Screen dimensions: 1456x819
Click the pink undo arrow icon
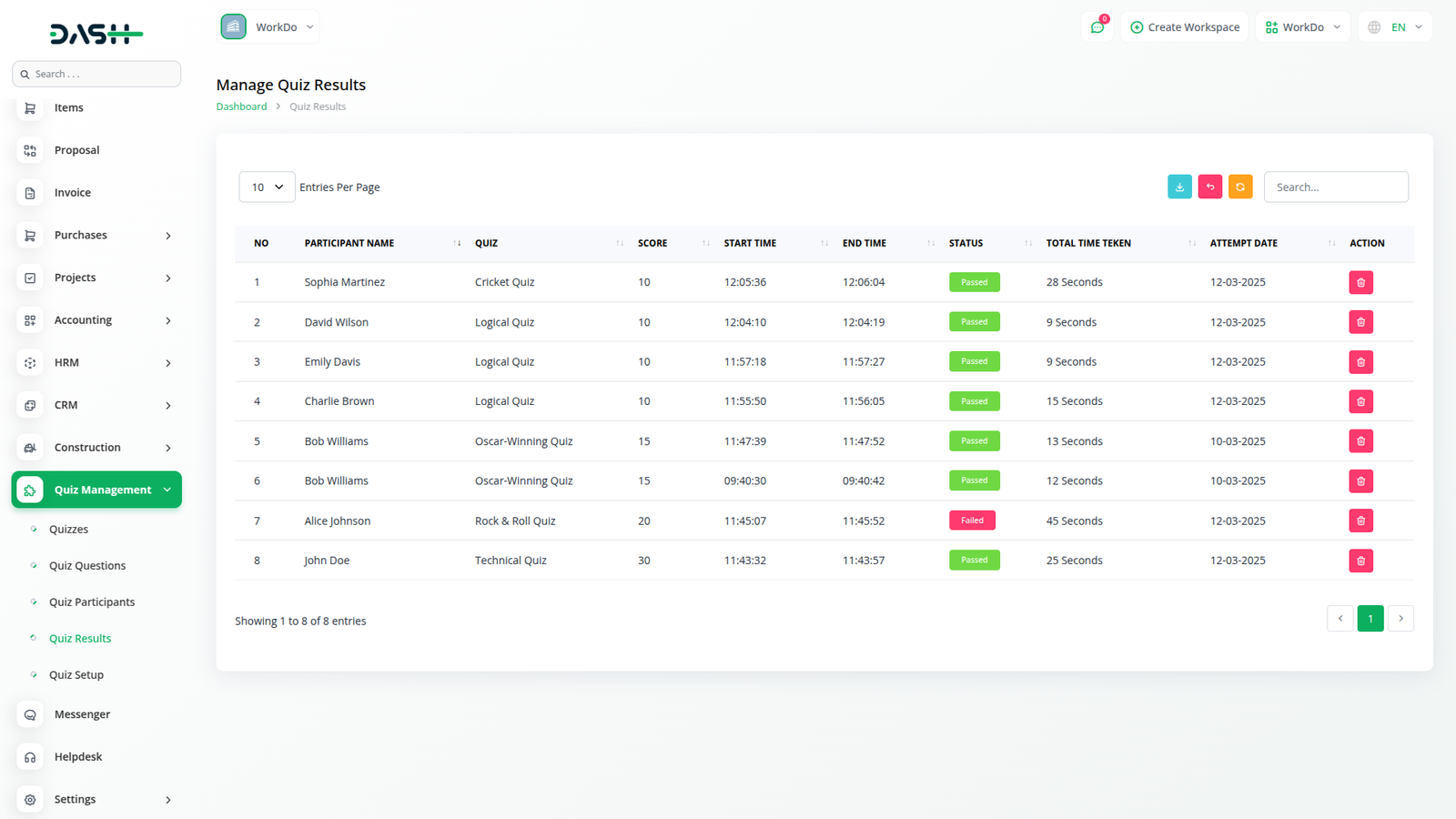1210,187
